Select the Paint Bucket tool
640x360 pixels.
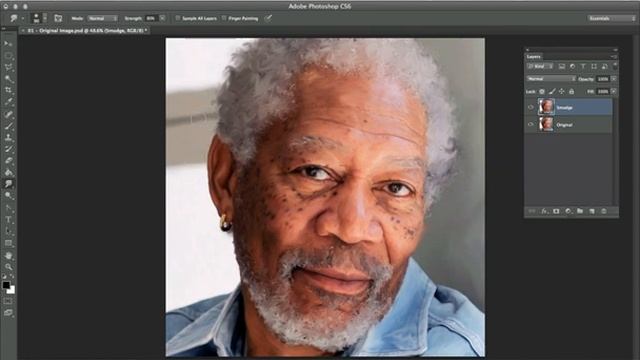(8, 172)
